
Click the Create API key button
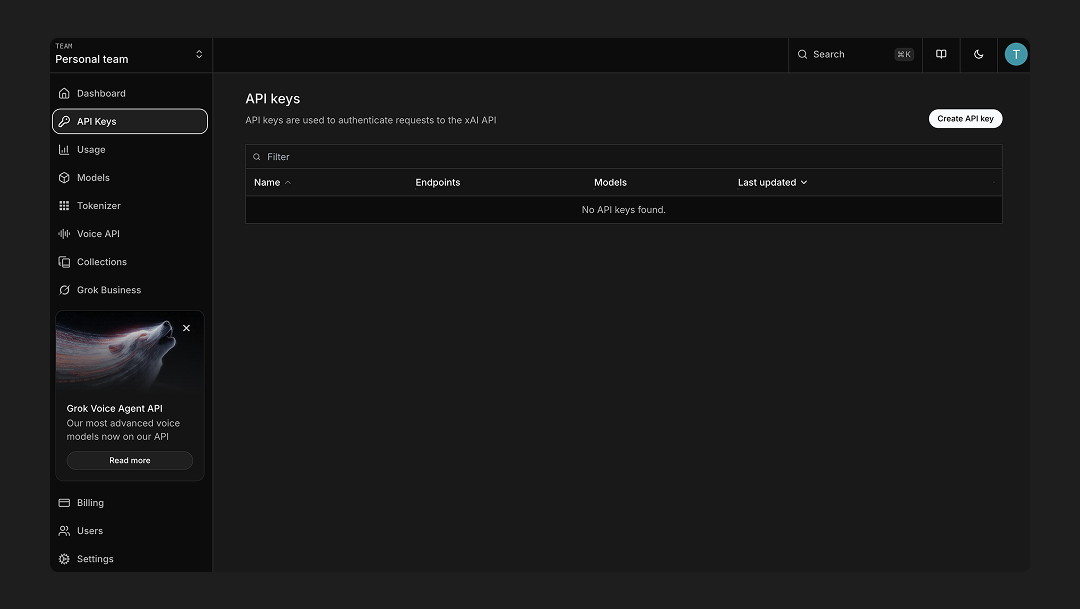coord(965,118)
